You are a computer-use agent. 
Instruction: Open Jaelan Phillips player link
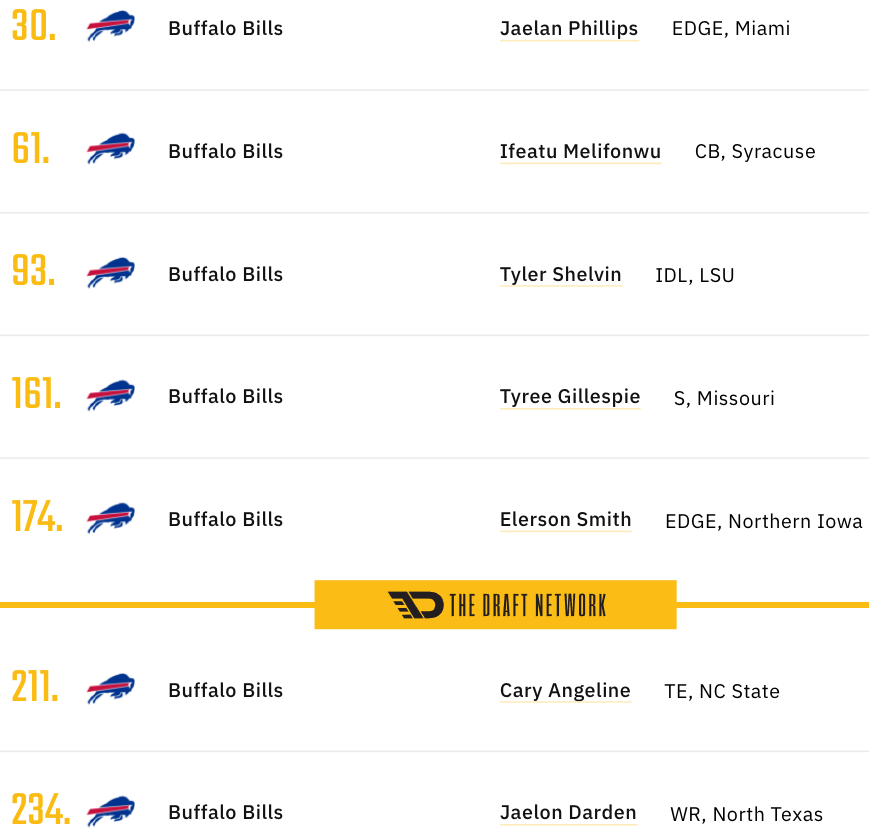pos(569,28)
